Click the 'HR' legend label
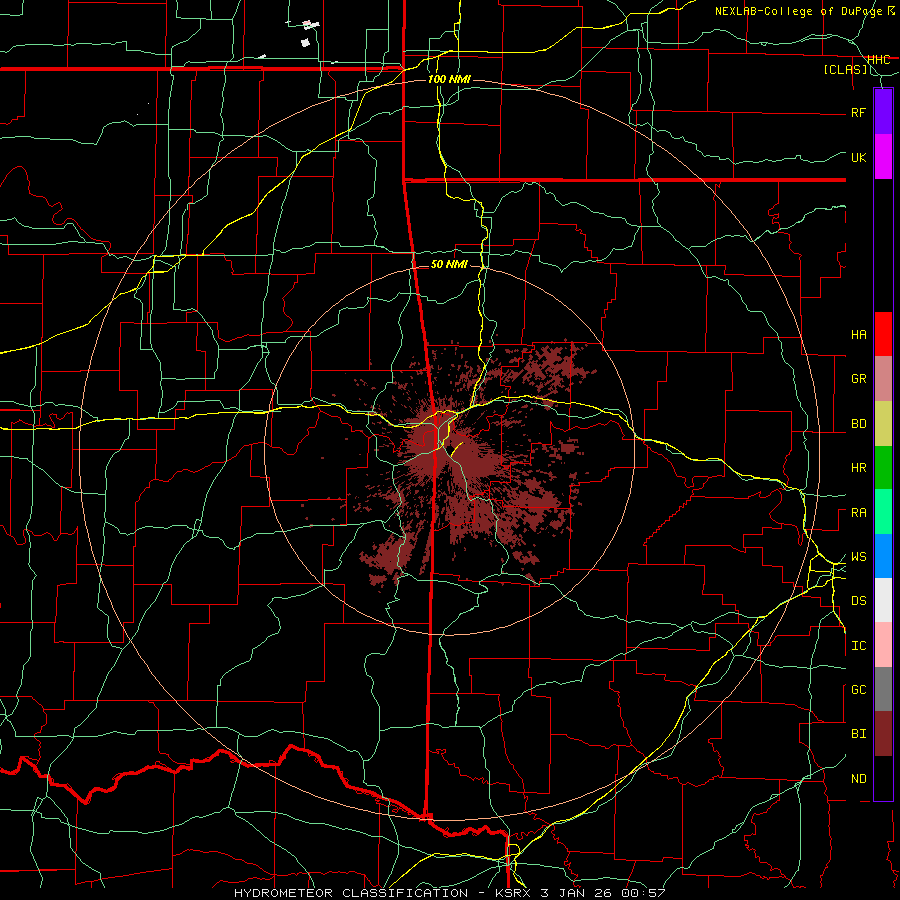Screen dimensions: 900x900 click(859, 468)
